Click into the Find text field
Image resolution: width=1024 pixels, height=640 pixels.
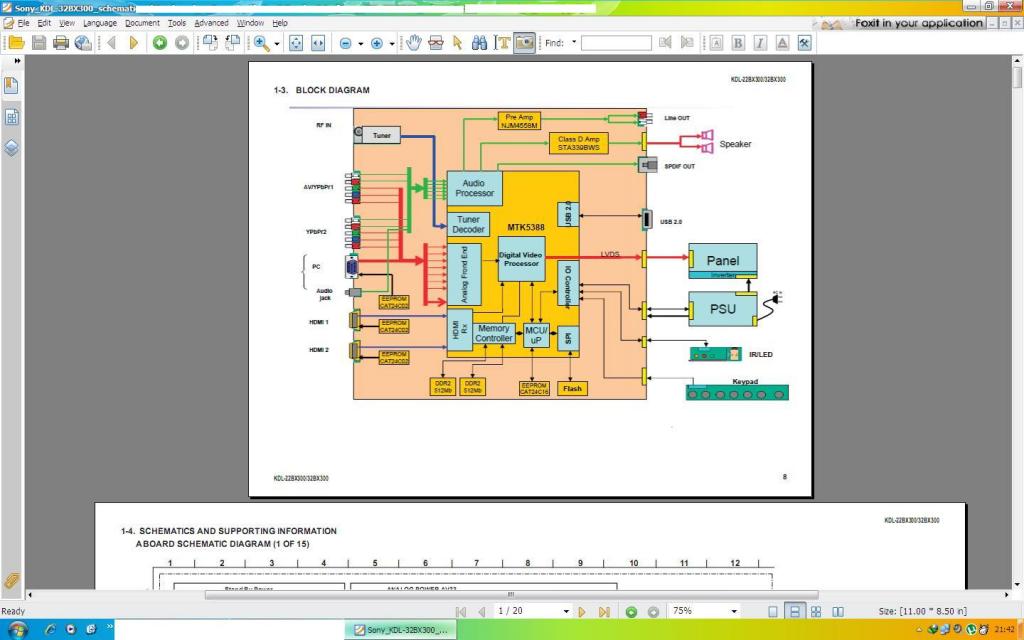click(x=616, y=43)
